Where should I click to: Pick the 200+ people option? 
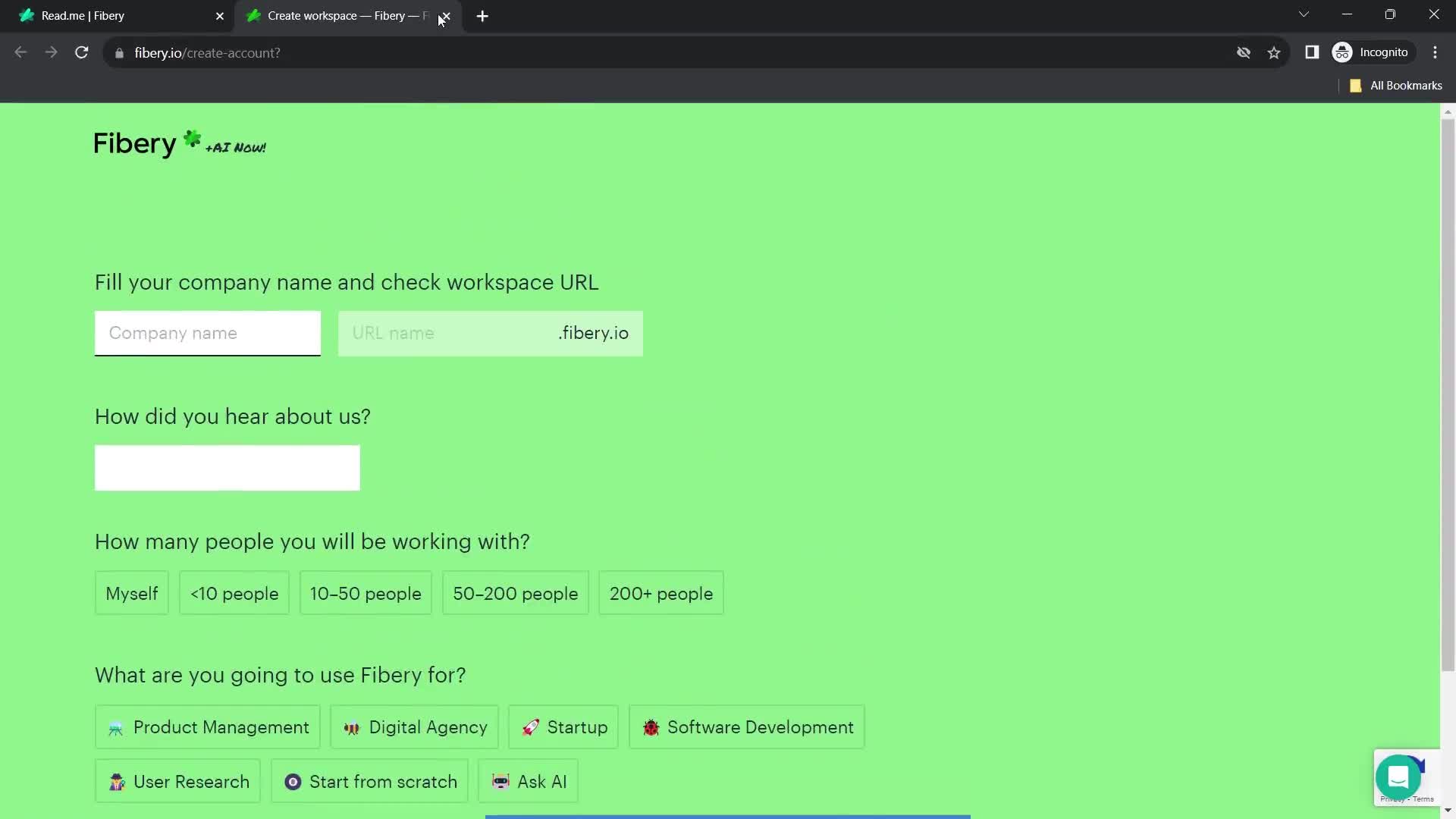click(661, 593)
